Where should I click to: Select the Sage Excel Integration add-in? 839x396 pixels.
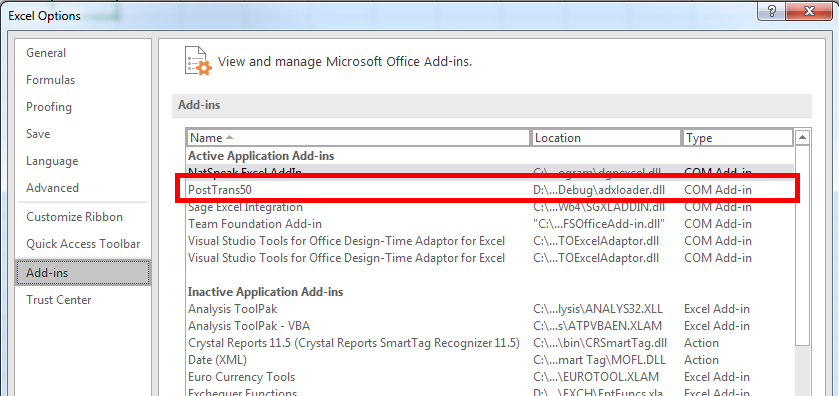coord(490,207)
